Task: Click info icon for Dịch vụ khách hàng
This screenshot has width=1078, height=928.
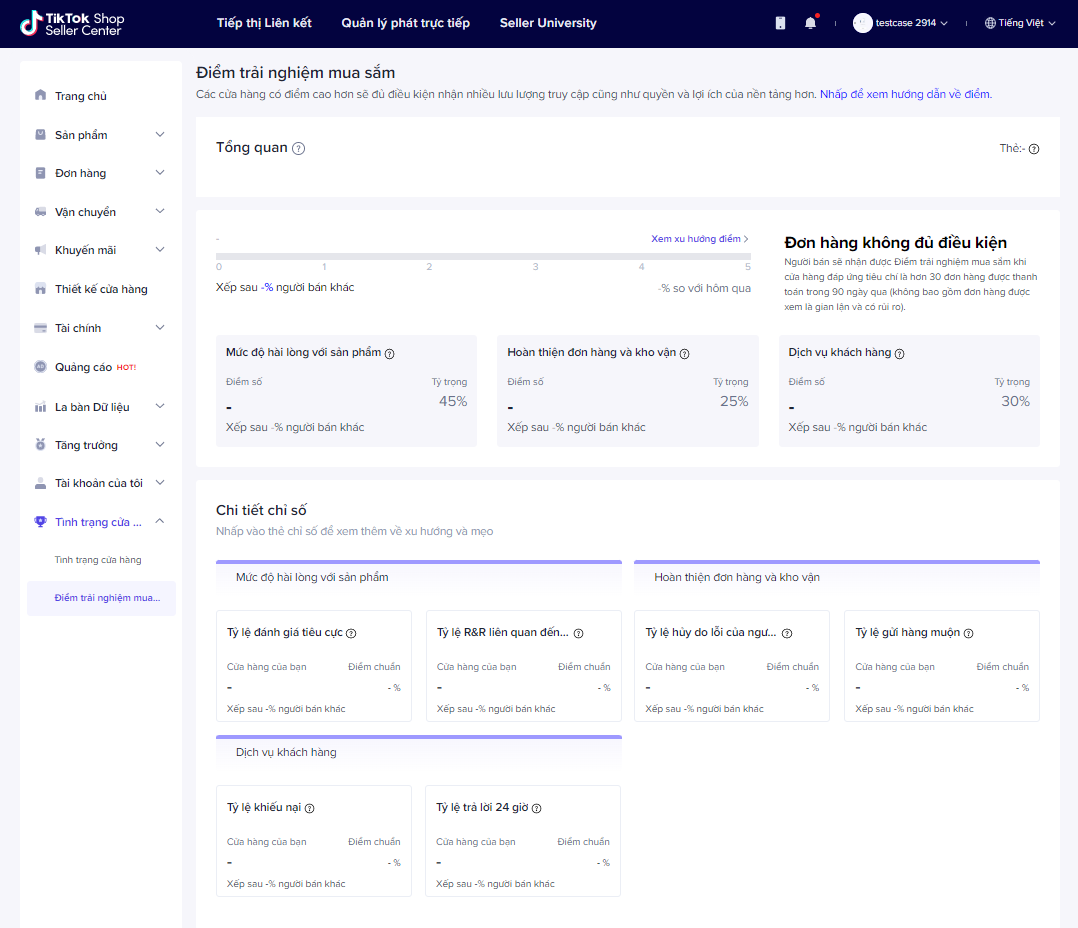Action: tap(899, 353)
